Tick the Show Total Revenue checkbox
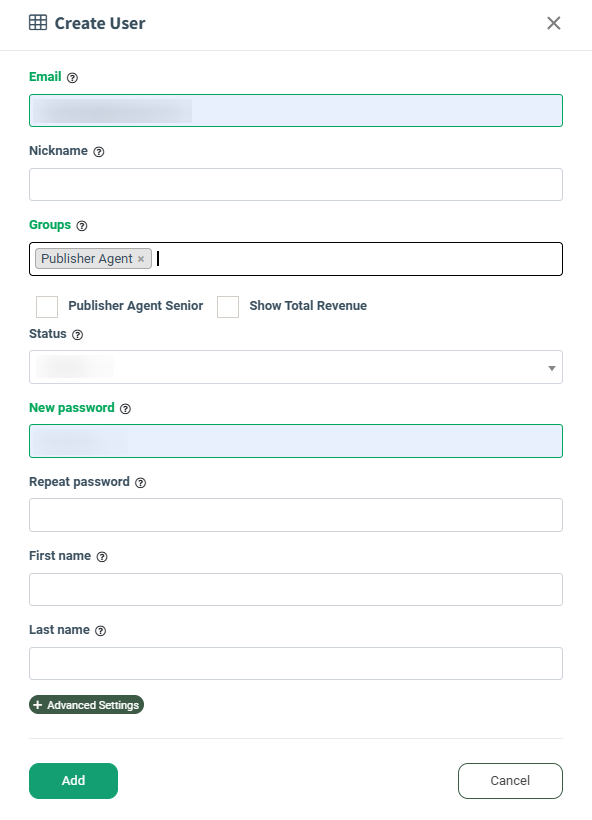Viewport: 592px width, 820px height. pos(228,306)
